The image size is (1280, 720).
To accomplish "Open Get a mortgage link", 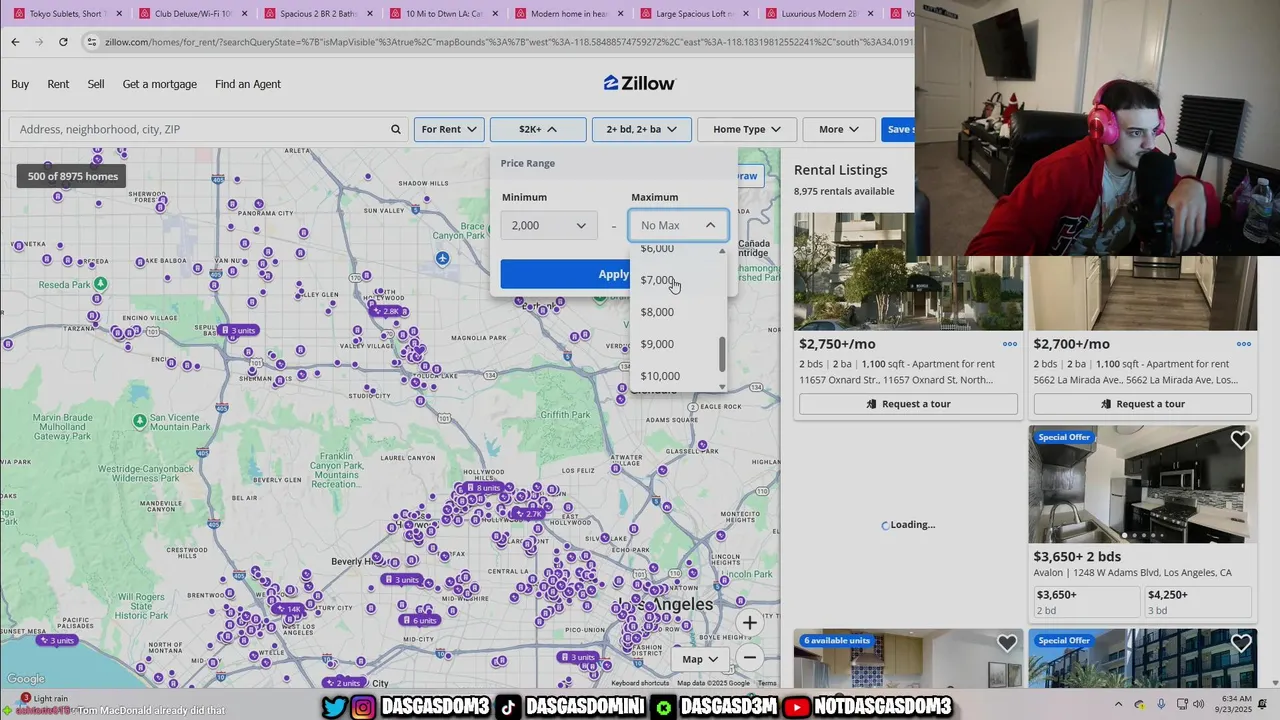I will (160, 84).
